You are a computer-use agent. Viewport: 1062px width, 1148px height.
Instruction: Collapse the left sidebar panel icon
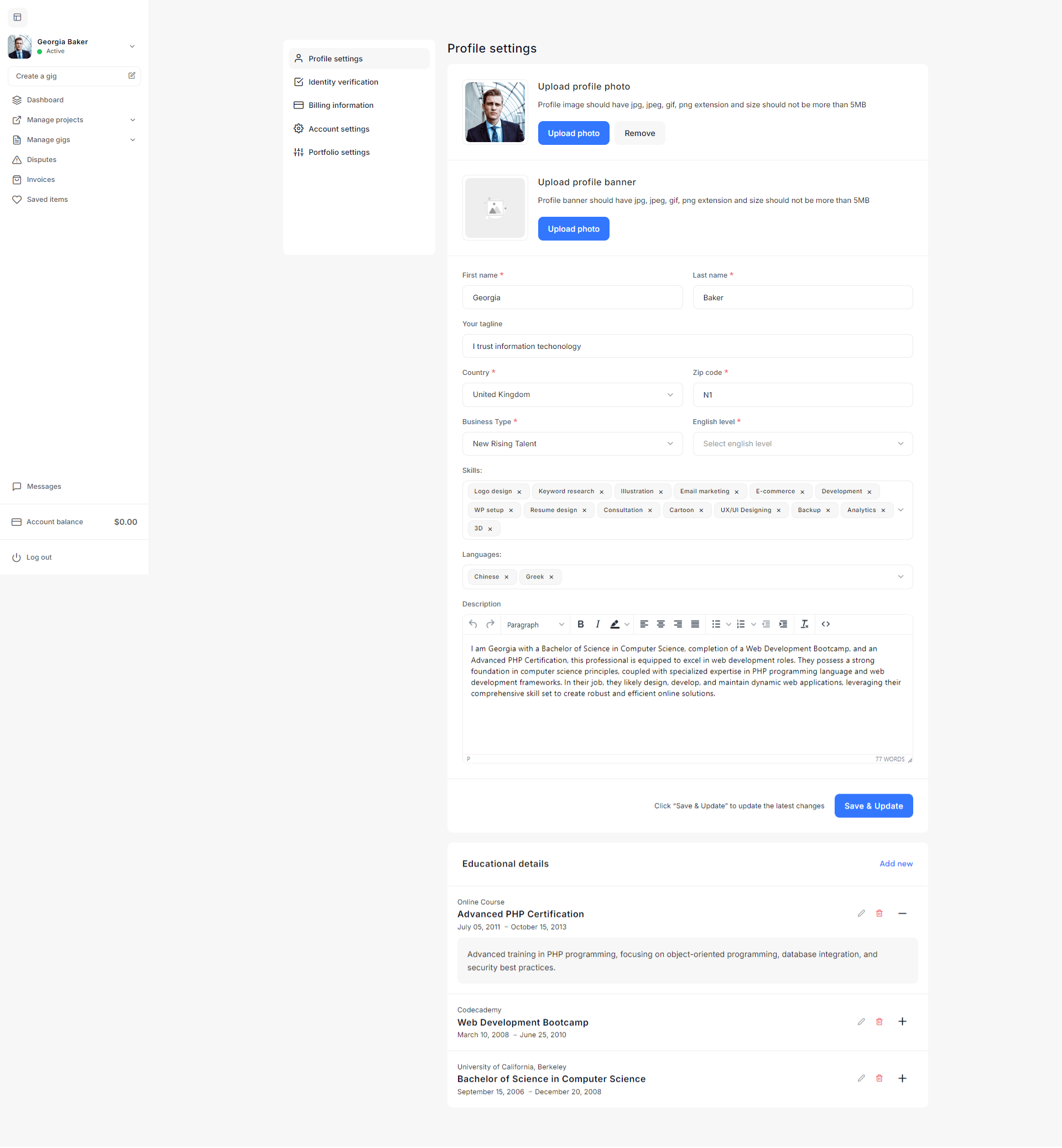[17, 17]
